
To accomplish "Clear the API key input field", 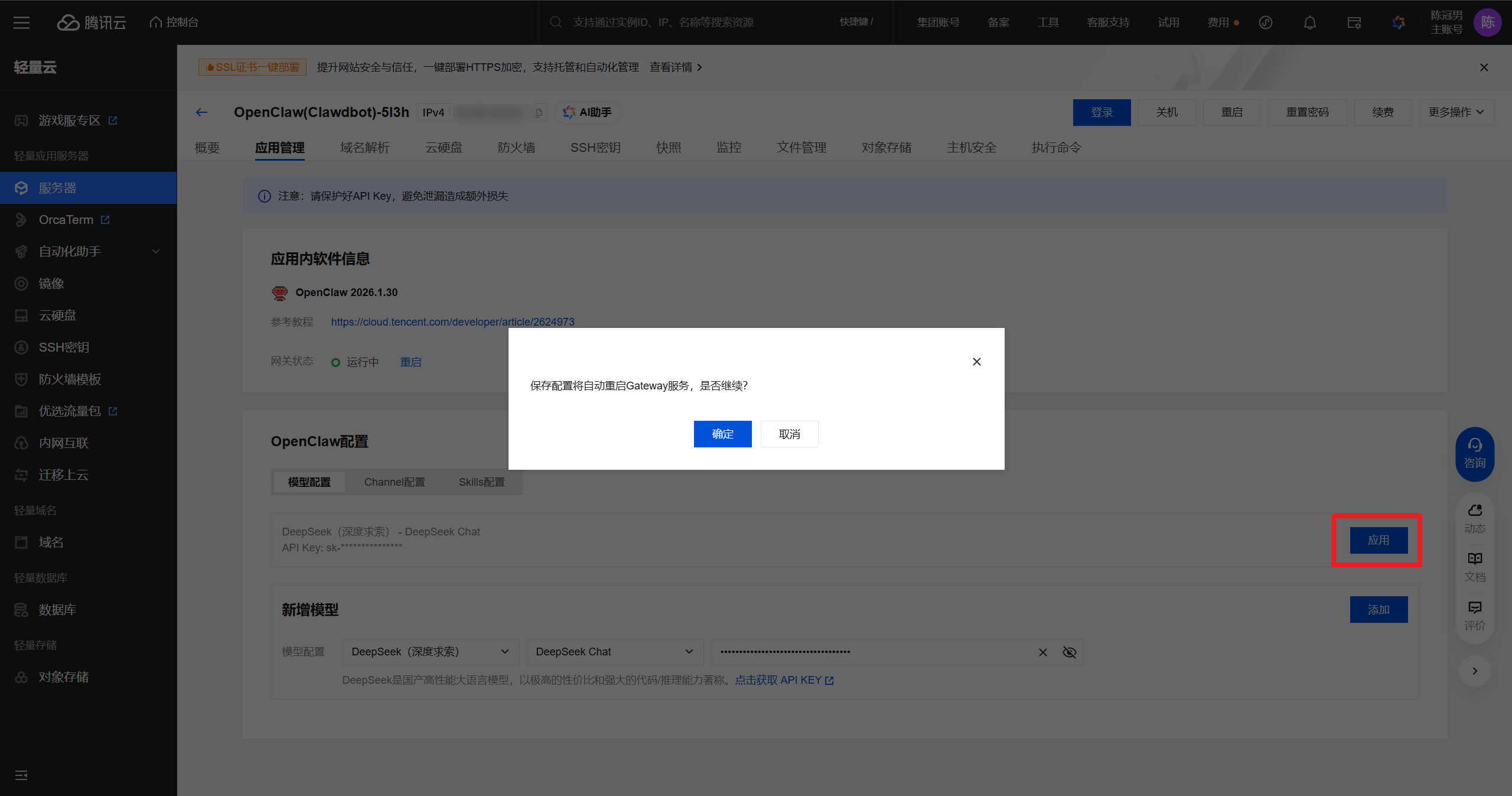I will [x=1042, y=652].
